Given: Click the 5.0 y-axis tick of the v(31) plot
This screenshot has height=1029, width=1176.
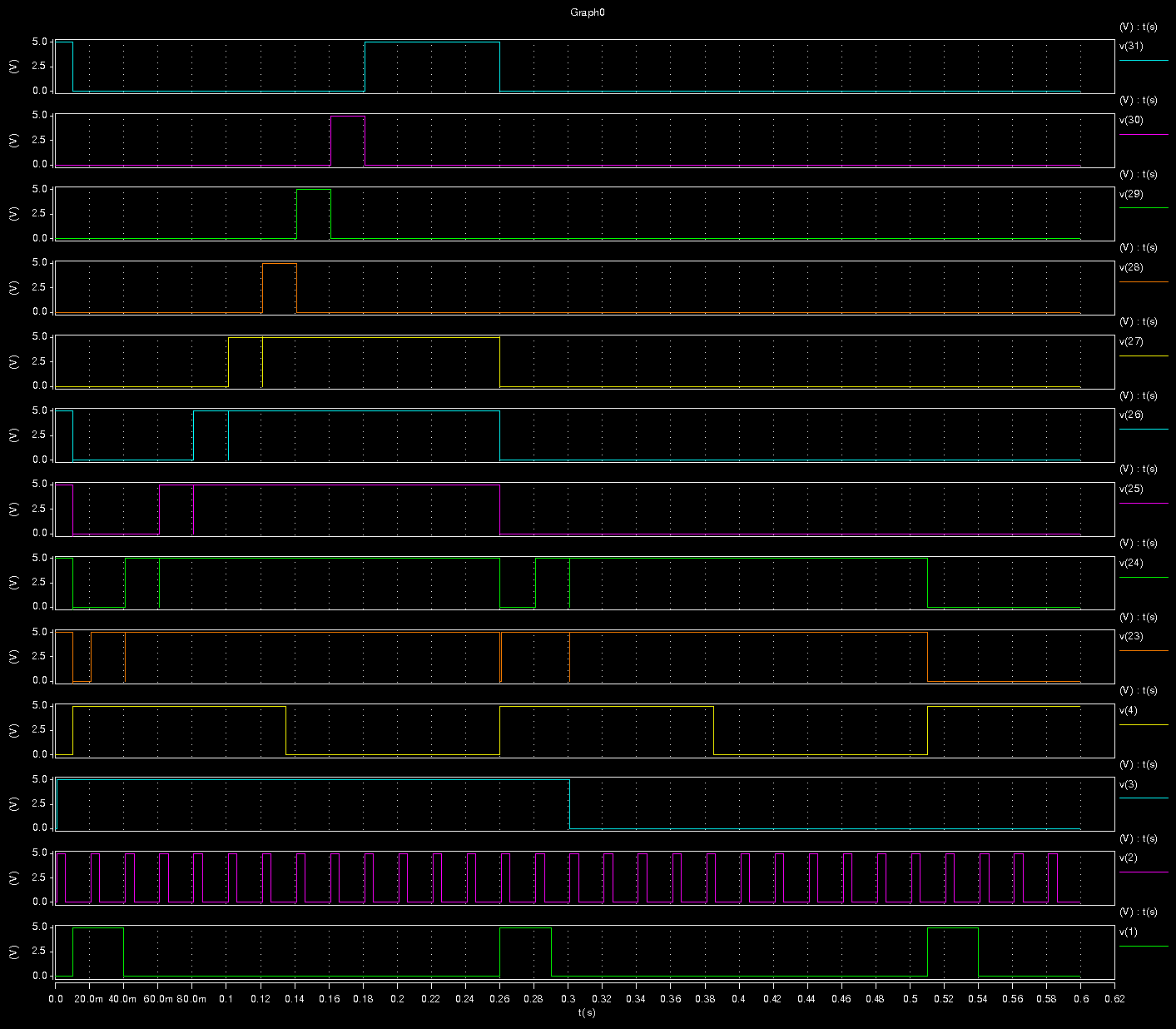Looking at the screenshot, I should pyautogui.click(x=40, y=42).
